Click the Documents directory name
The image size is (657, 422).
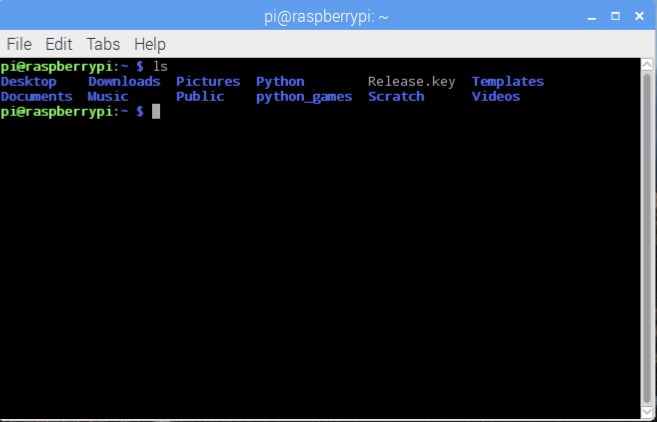coord(36,96)
